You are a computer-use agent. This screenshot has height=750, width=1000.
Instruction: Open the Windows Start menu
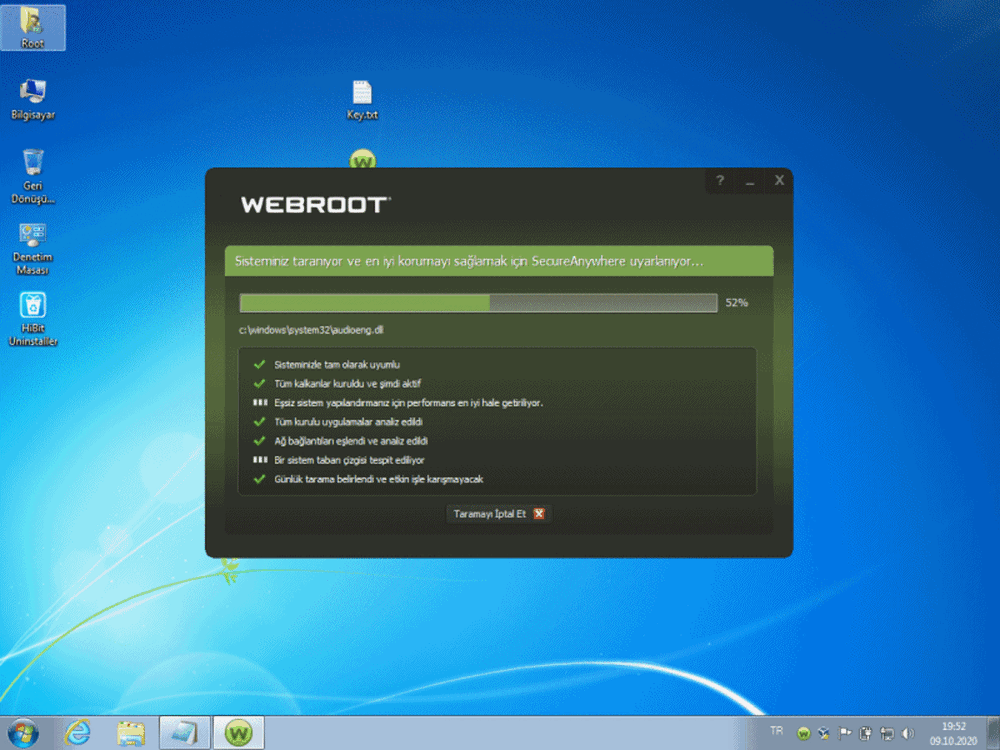pyautogui.click(x=22, y=732)
